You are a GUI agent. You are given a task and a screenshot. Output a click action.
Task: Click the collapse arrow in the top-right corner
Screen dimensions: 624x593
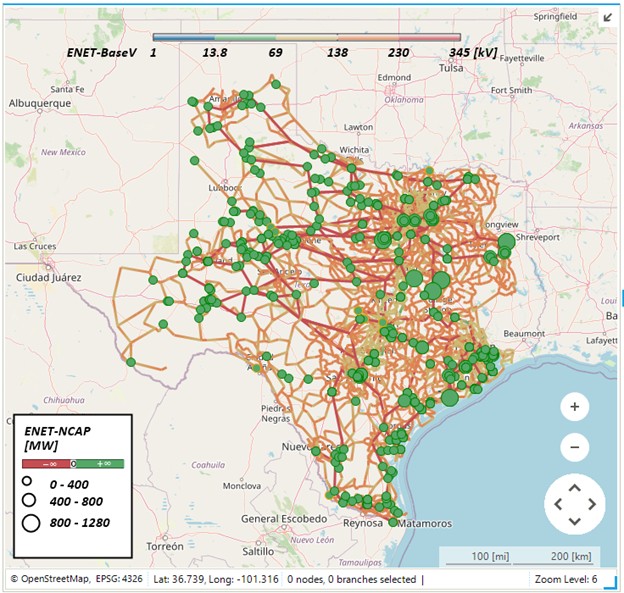pyautogui.click(x=607, y=17)
